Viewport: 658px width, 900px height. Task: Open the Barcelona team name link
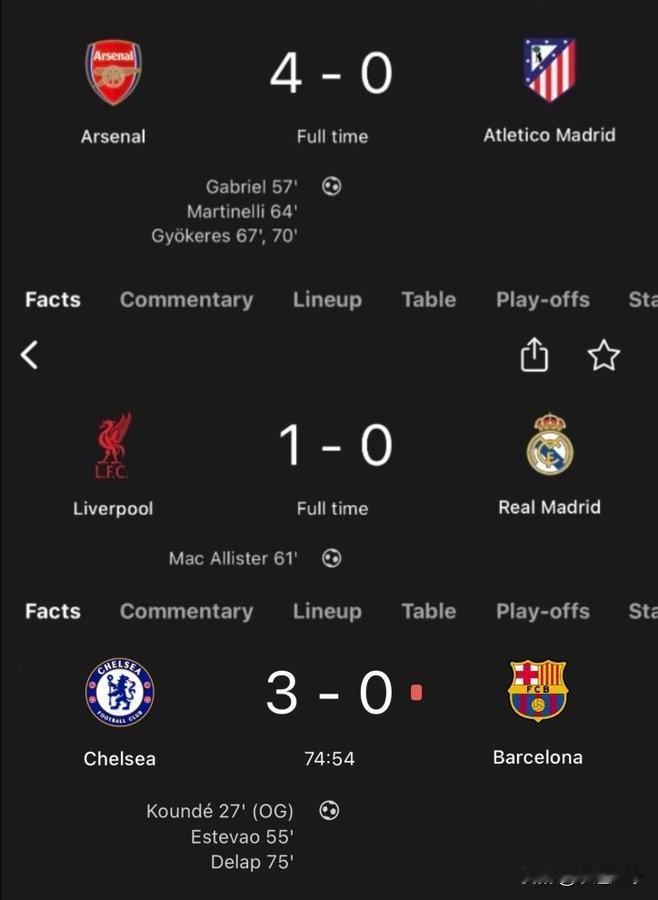point(537,757)
